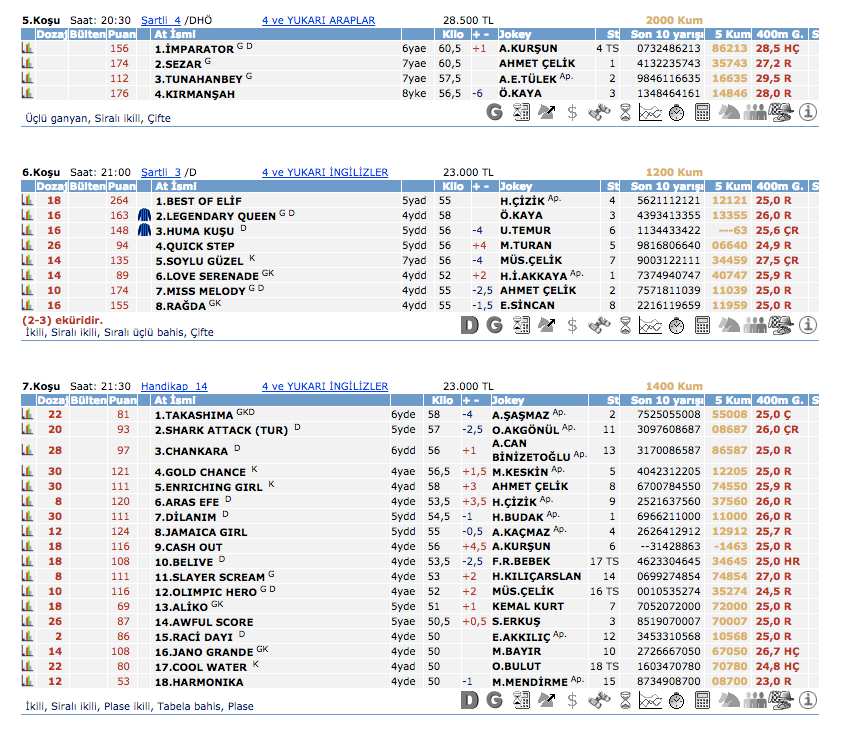Open the bar chart icon beside BEST OF ELİF
Viewport: 852px width, 733px height.
[28, 200]
